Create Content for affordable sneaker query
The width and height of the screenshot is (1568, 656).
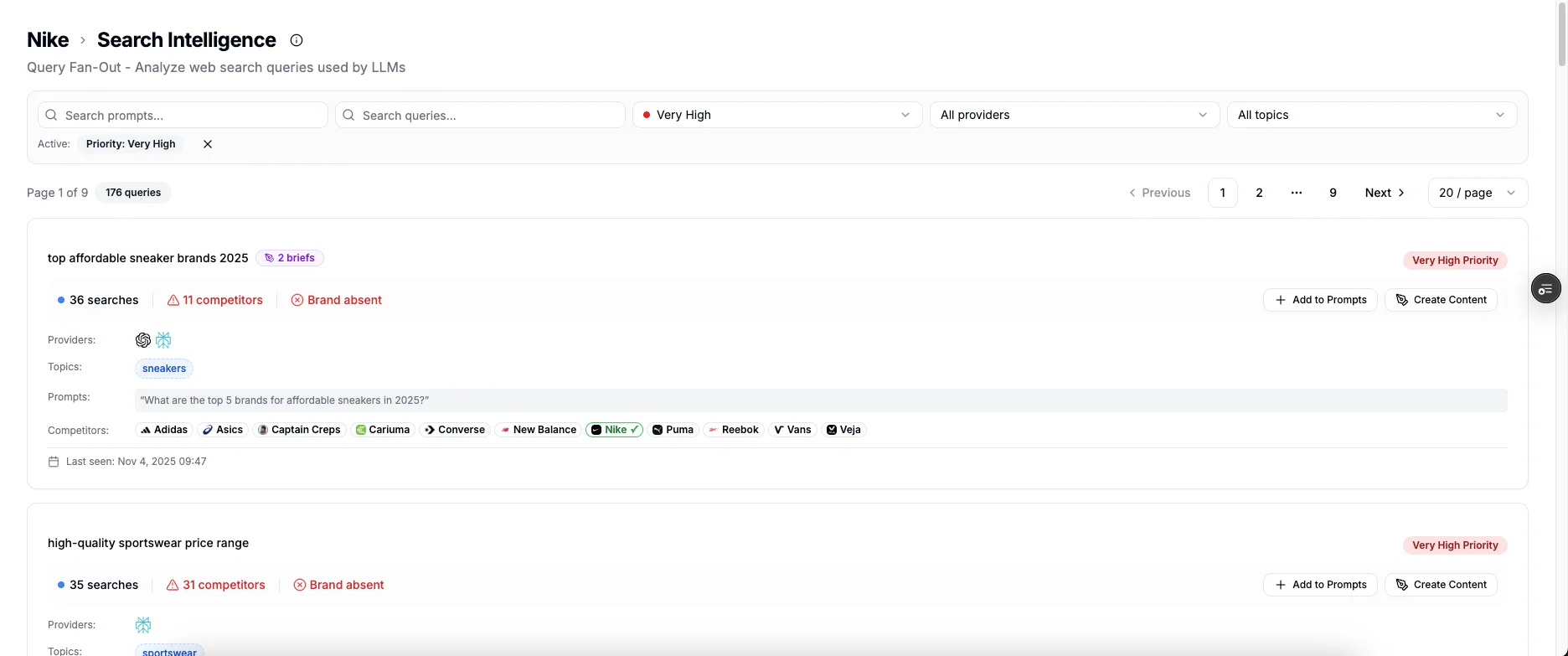1441,300
